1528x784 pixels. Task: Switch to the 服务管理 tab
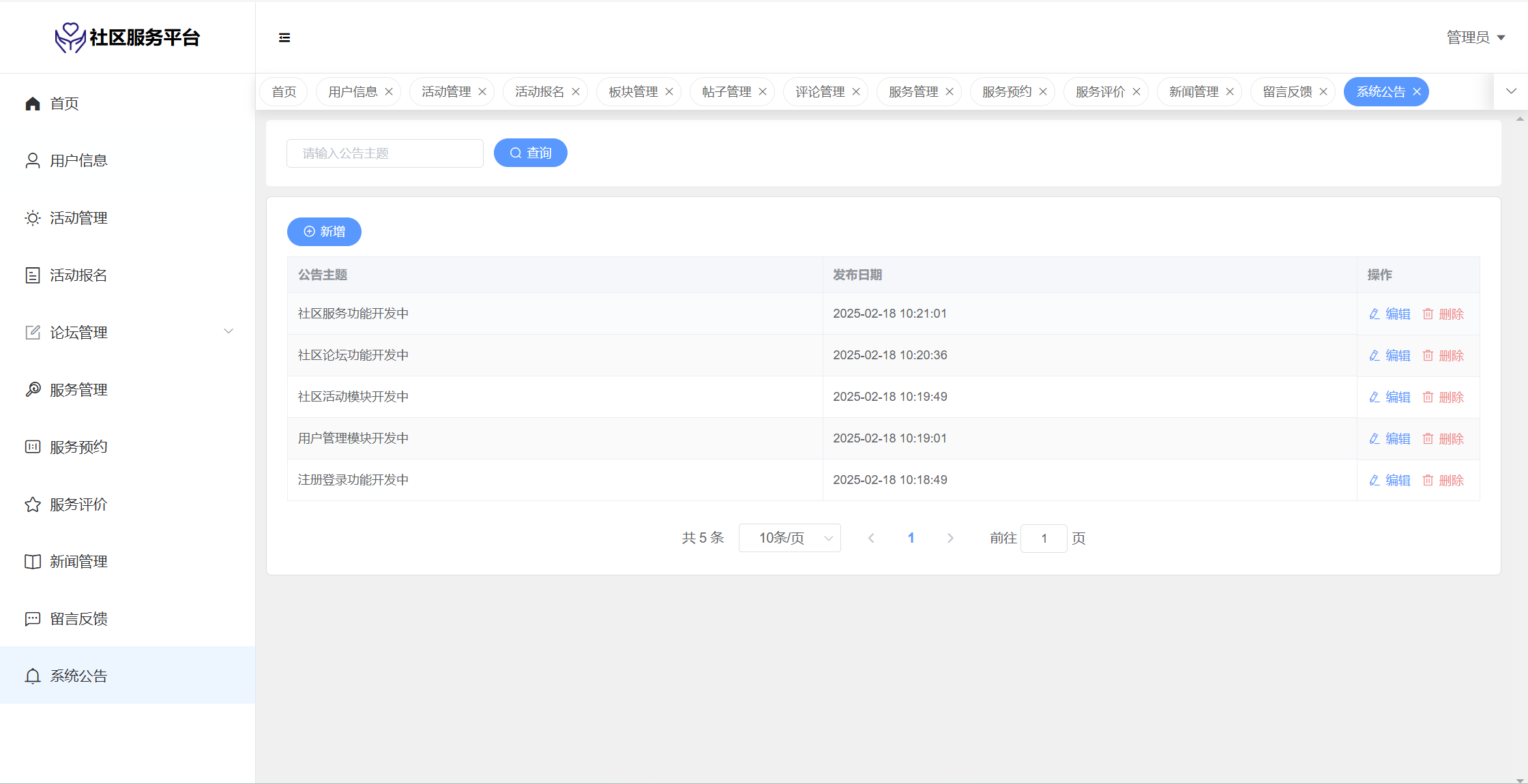[x=913, y=92]
